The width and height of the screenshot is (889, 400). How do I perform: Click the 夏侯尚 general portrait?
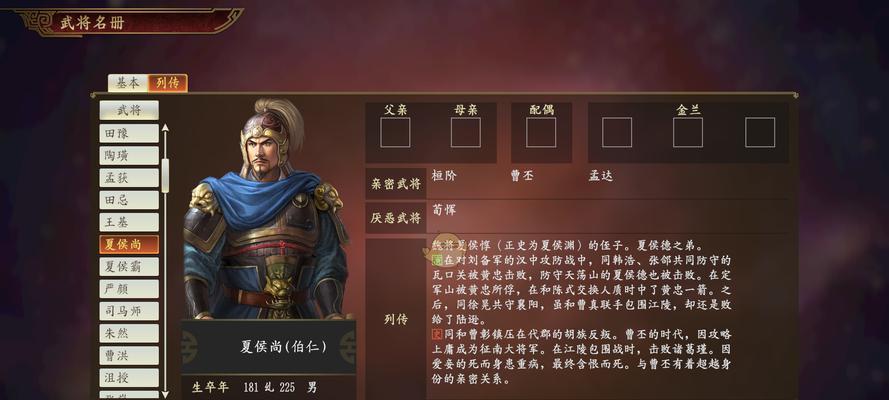pyautogui.click(x=266, y=210)
